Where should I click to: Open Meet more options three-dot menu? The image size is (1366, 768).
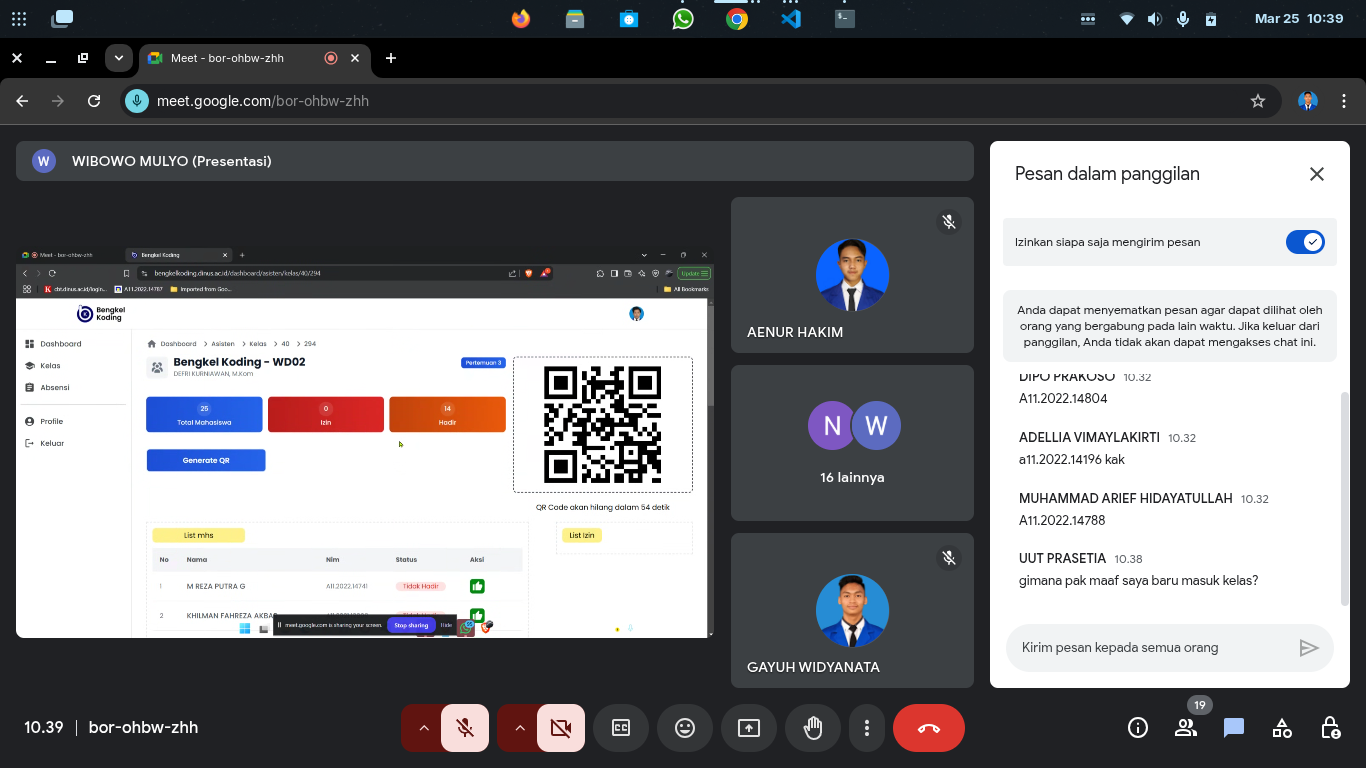point(867,728)
